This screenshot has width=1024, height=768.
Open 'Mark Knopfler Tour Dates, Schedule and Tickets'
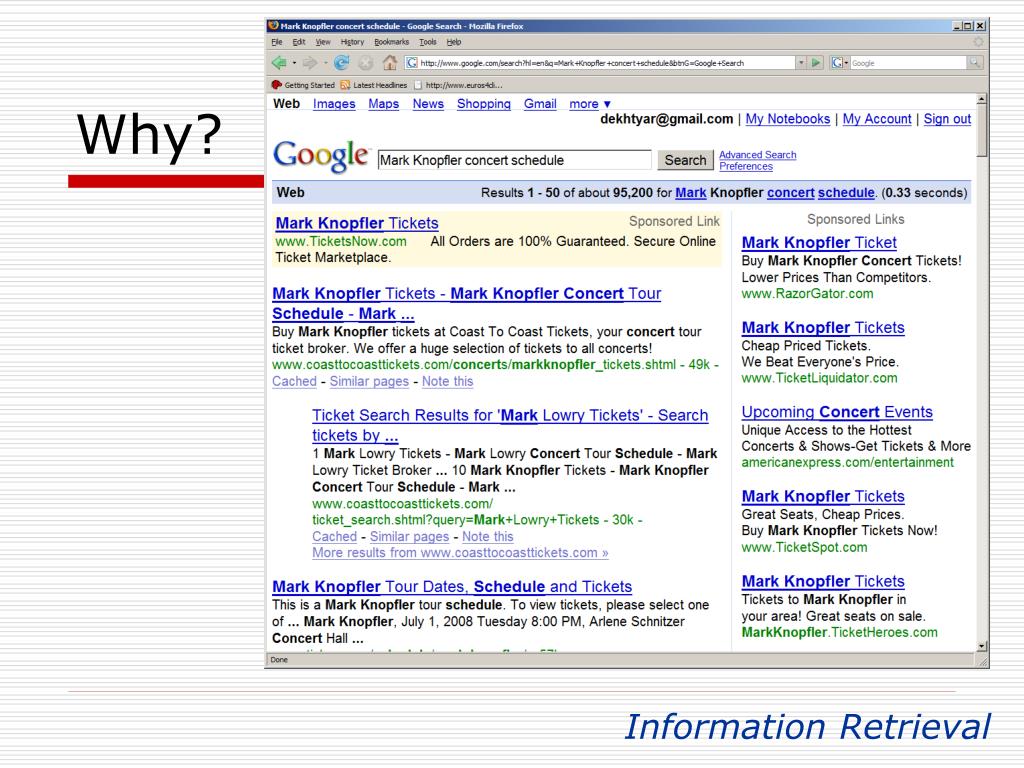[x=452, y=586]
